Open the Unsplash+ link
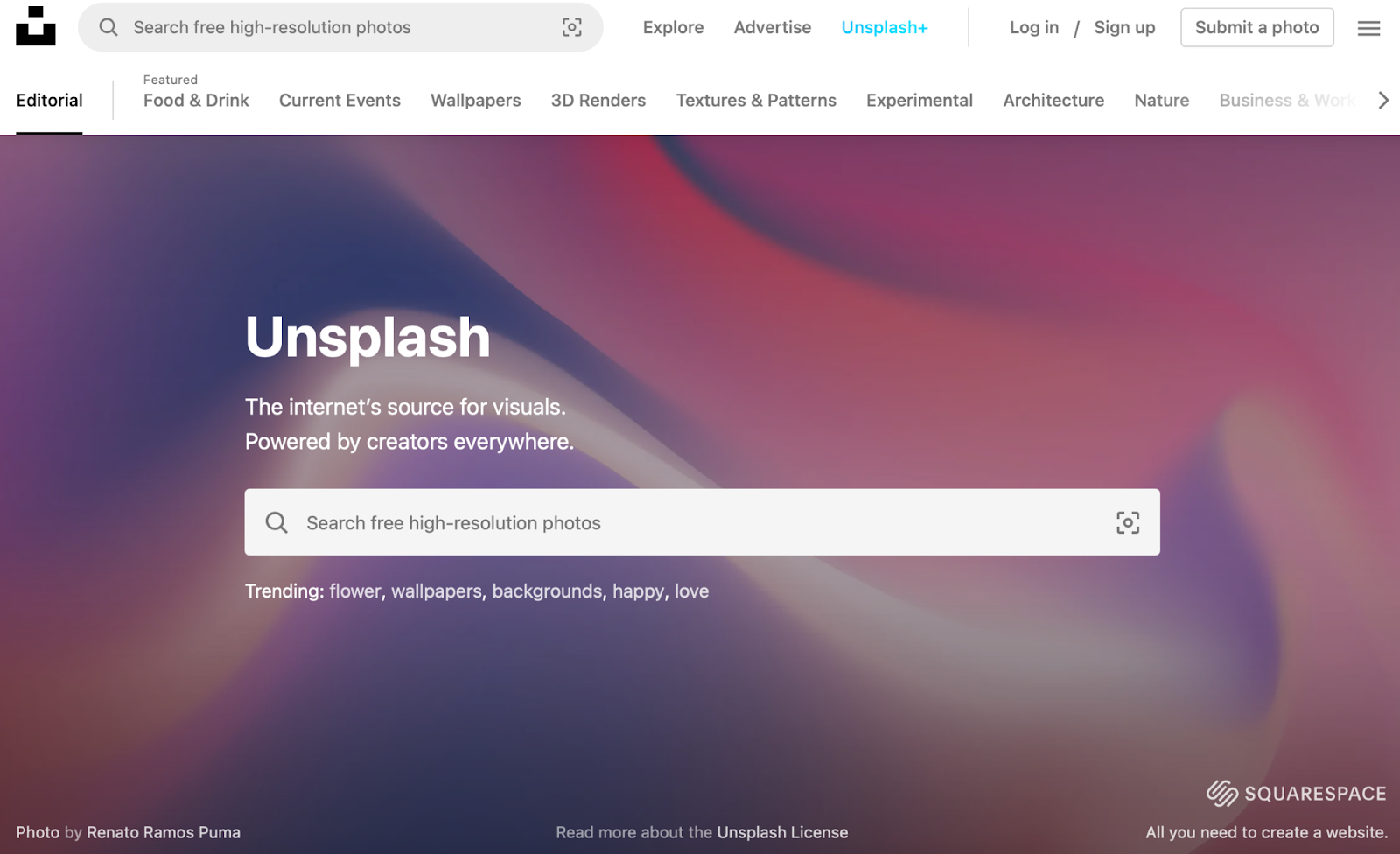1400x854 pixels. click(x=885, y=28)
